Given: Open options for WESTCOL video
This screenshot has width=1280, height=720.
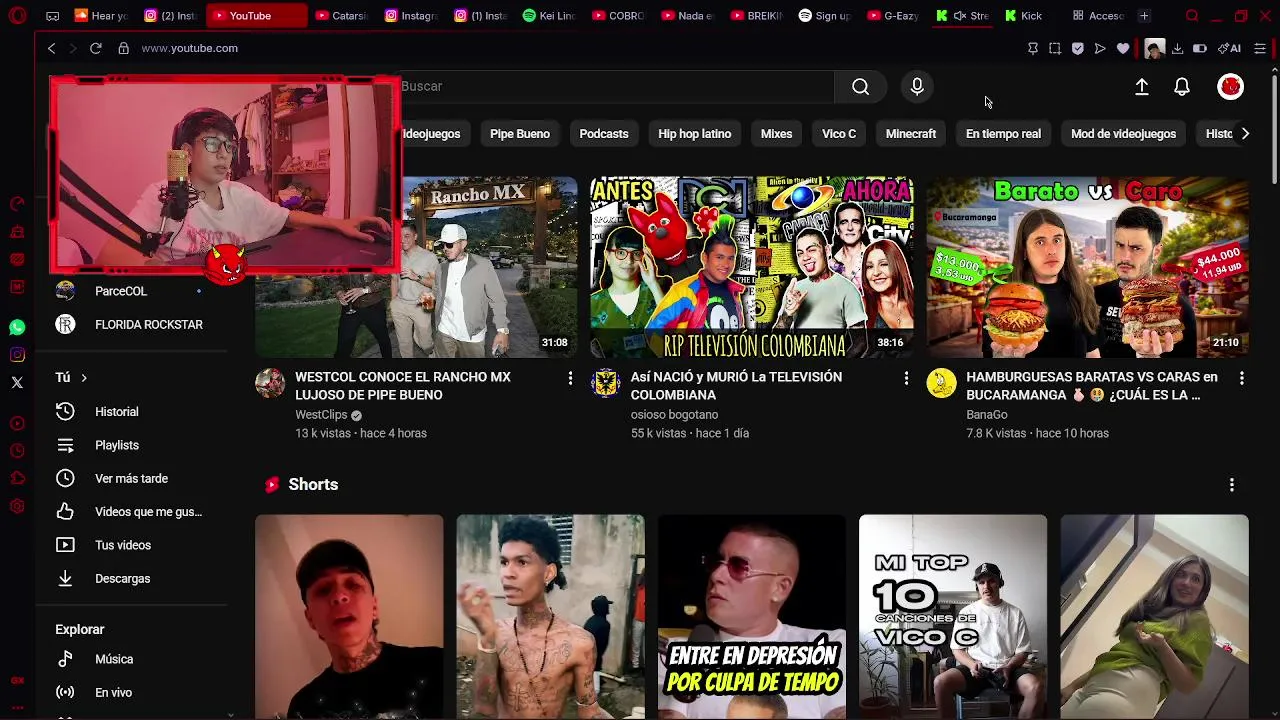Looking at the screenshot, I should 570,378.
